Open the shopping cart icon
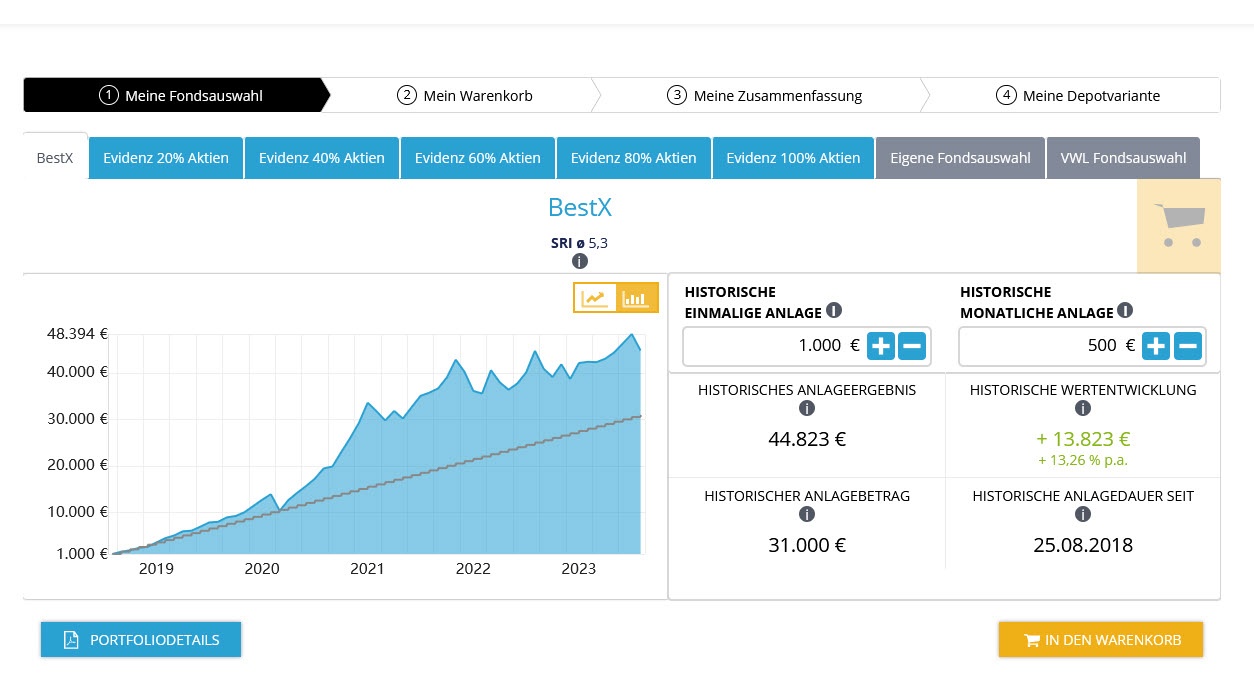The width and height of the screenshot is (1254, 678). pos(1179,226)
